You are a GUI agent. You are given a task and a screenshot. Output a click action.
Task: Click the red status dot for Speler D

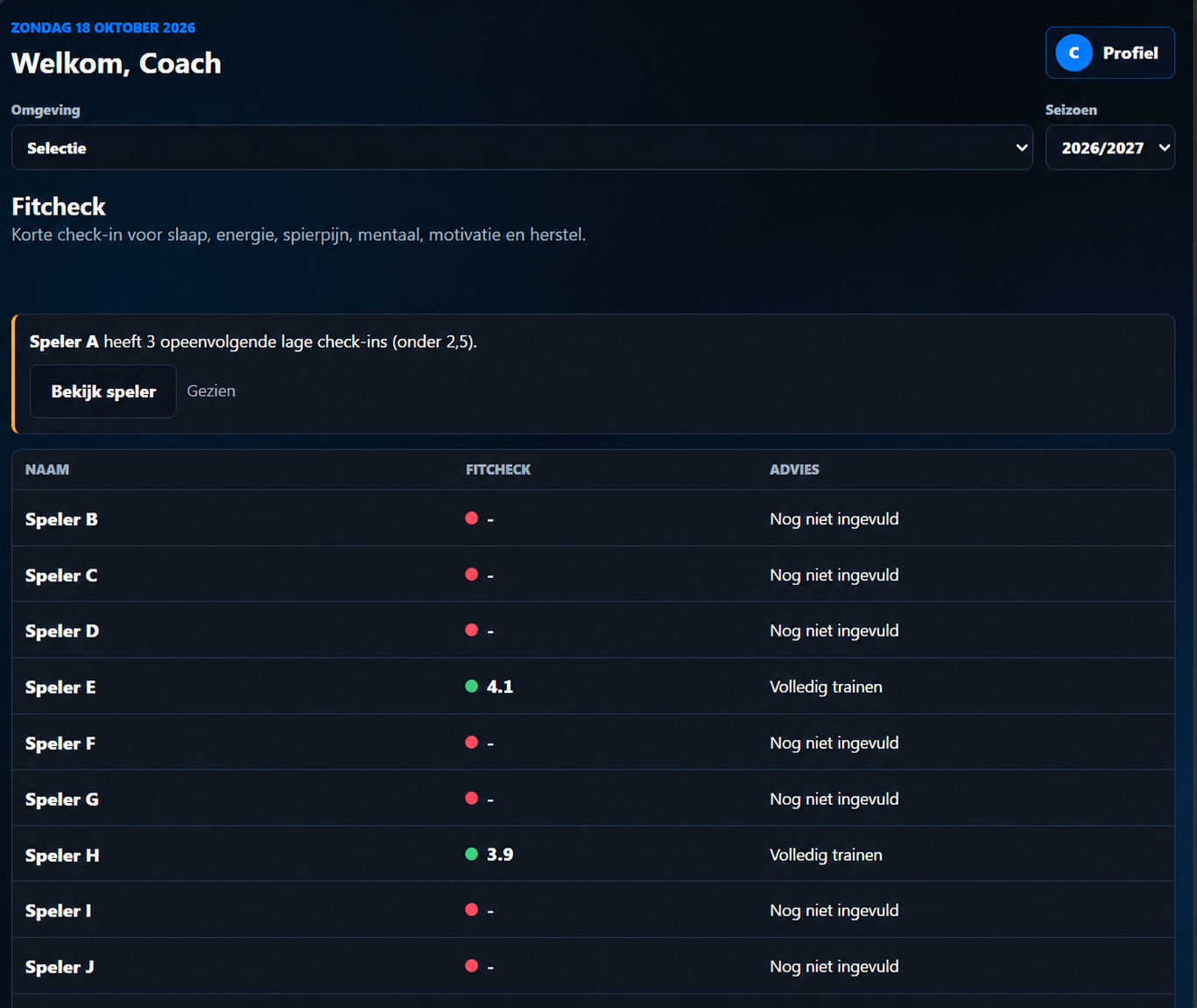[471, 630]
